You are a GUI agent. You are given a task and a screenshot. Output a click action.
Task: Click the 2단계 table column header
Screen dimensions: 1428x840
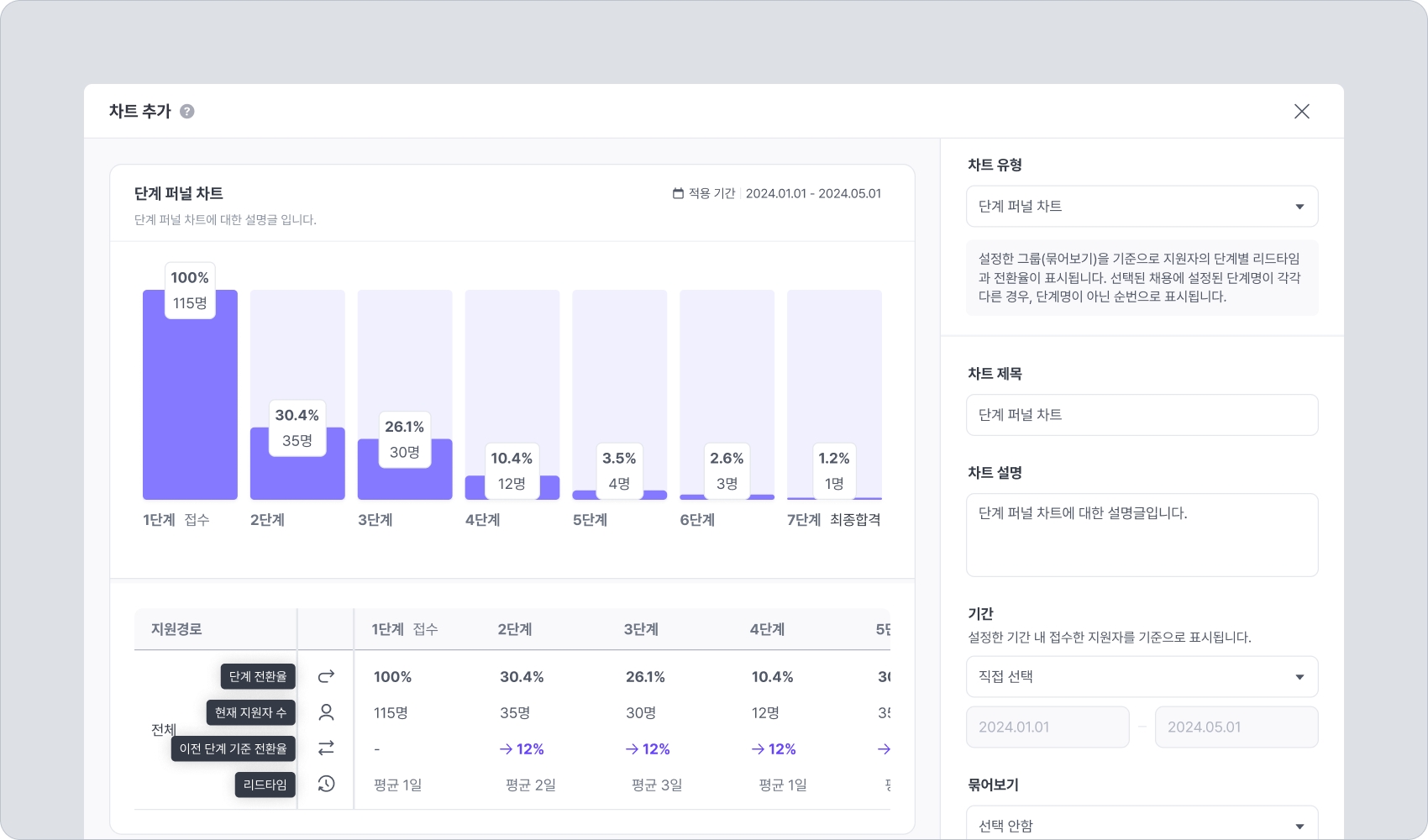[x=515, y=629]
